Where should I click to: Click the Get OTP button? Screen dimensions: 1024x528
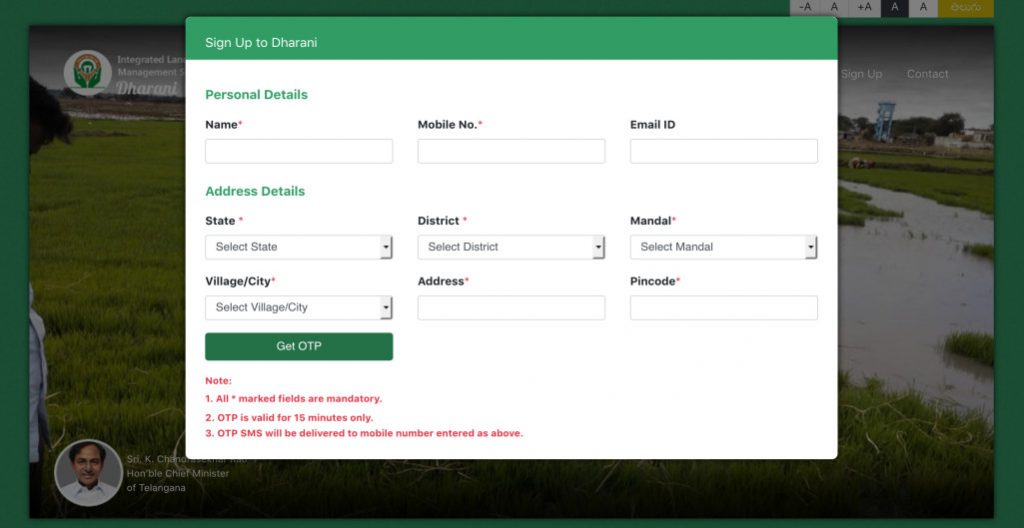click(298, 346)
